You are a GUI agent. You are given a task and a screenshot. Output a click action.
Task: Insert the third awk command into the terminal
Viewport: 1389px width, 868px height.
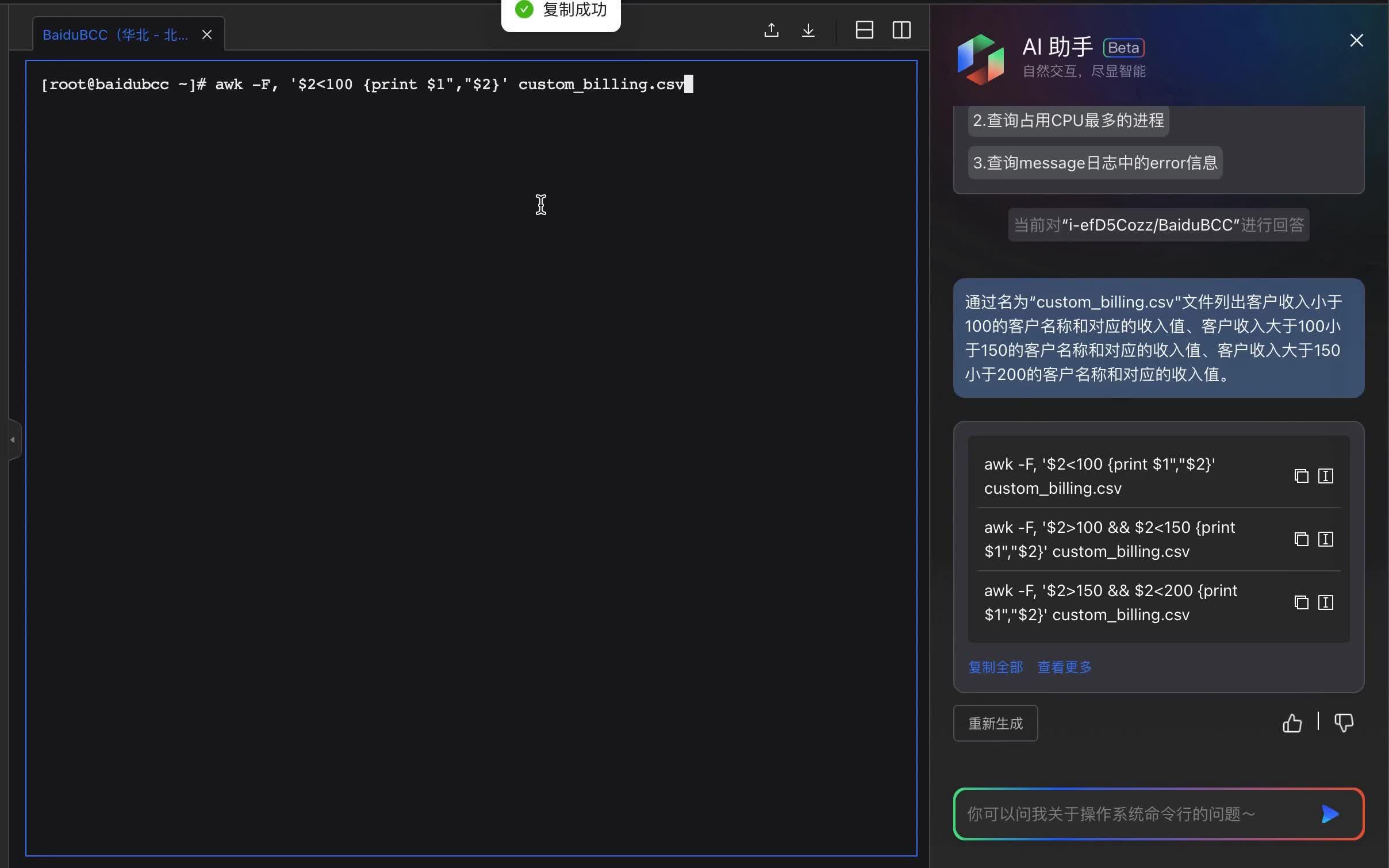click(x=1326, y=602)
